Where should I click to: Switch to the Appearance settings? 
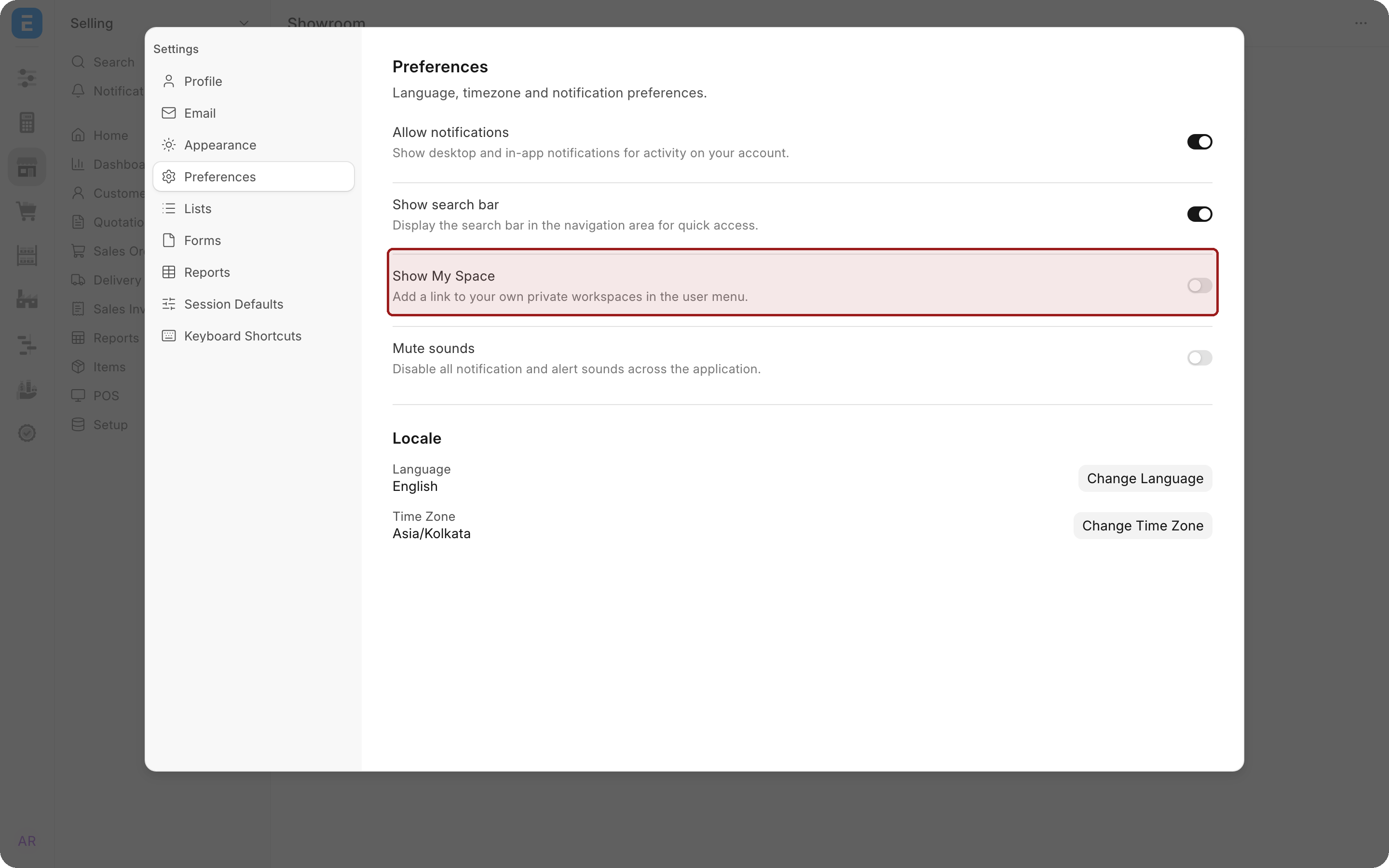[x=253, y=145]
